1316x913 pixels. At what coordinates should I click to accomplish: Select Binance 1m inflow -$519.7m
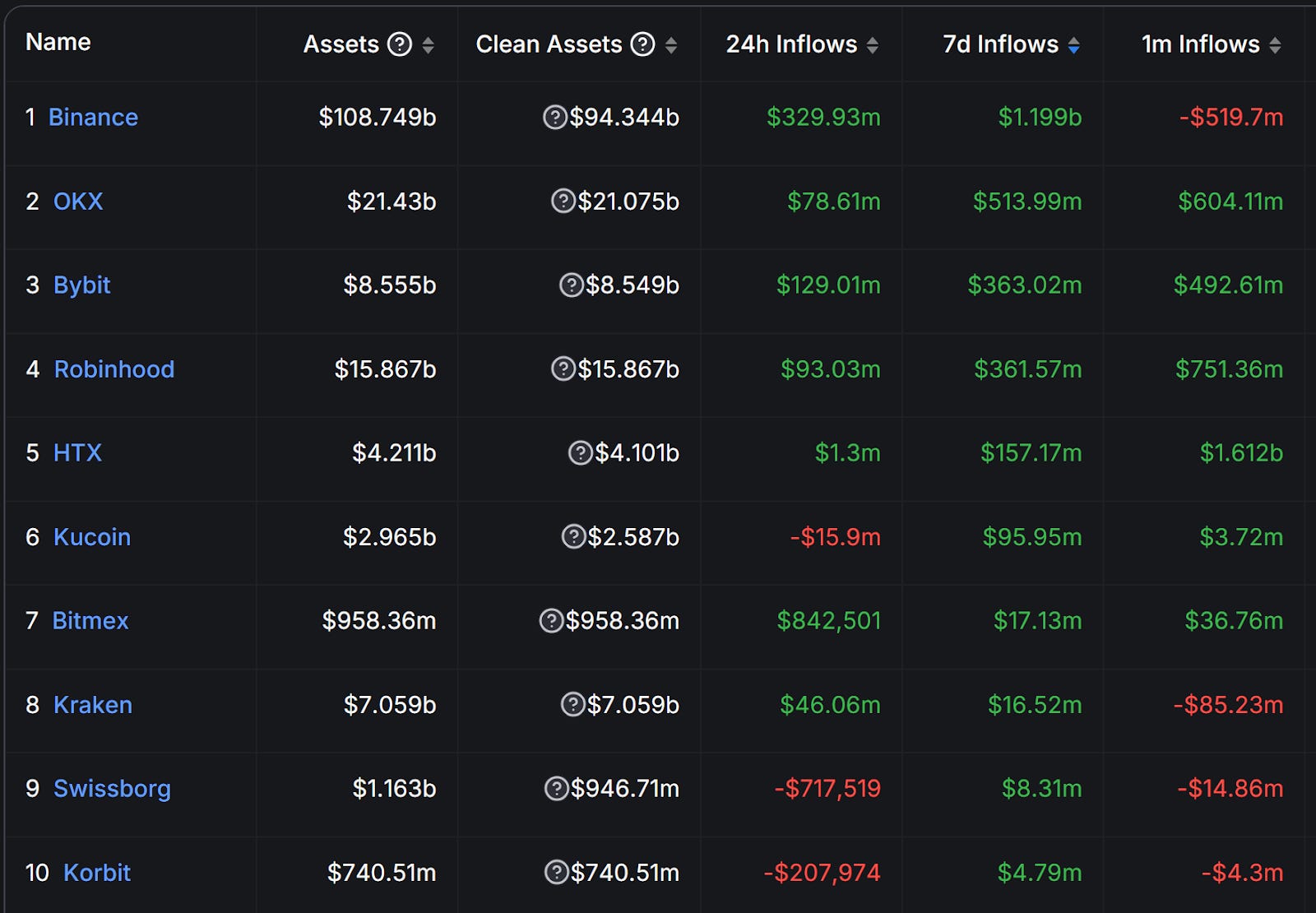1231,117
